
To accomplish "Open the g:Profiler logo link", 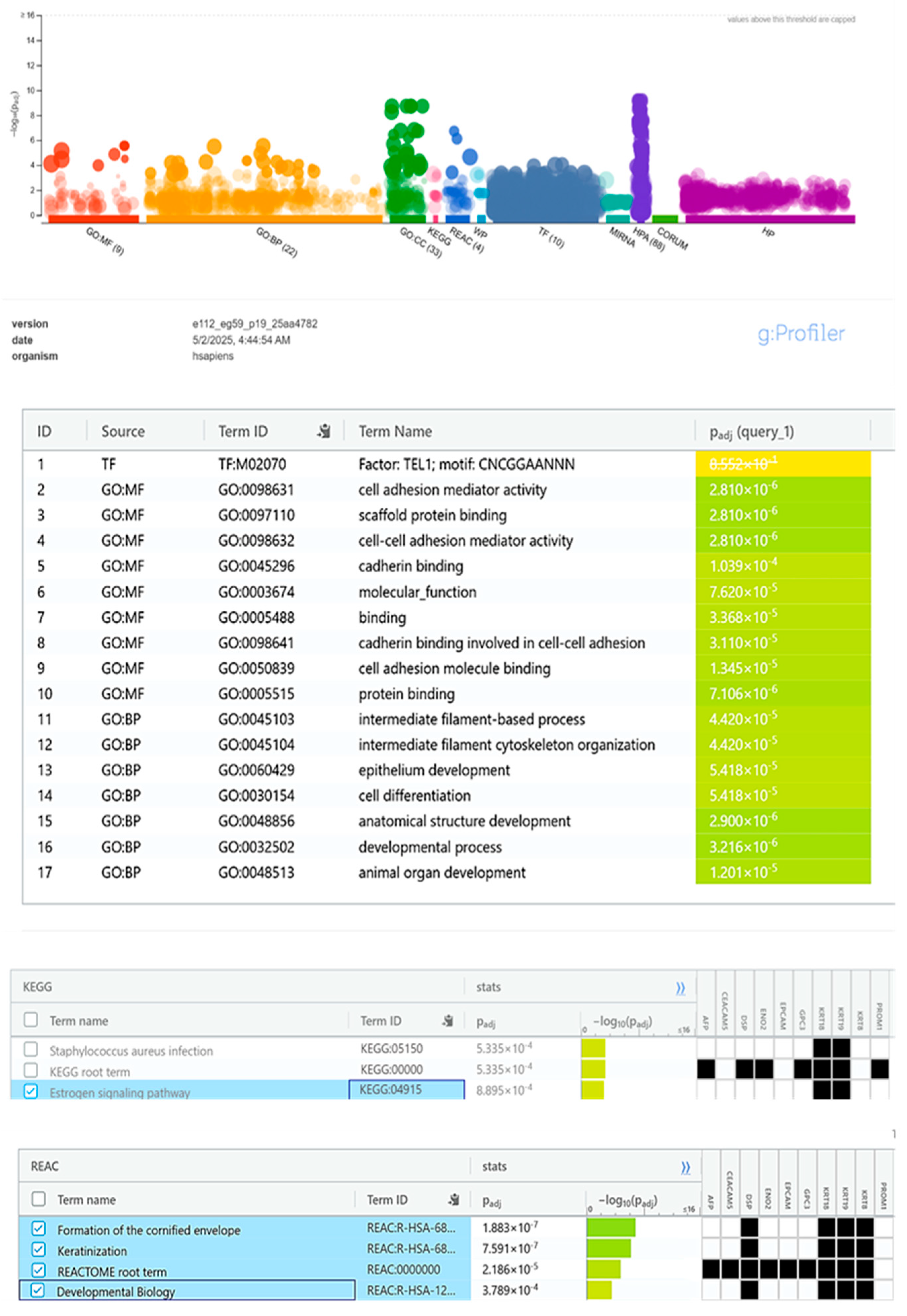I will [x=801, y=333].
